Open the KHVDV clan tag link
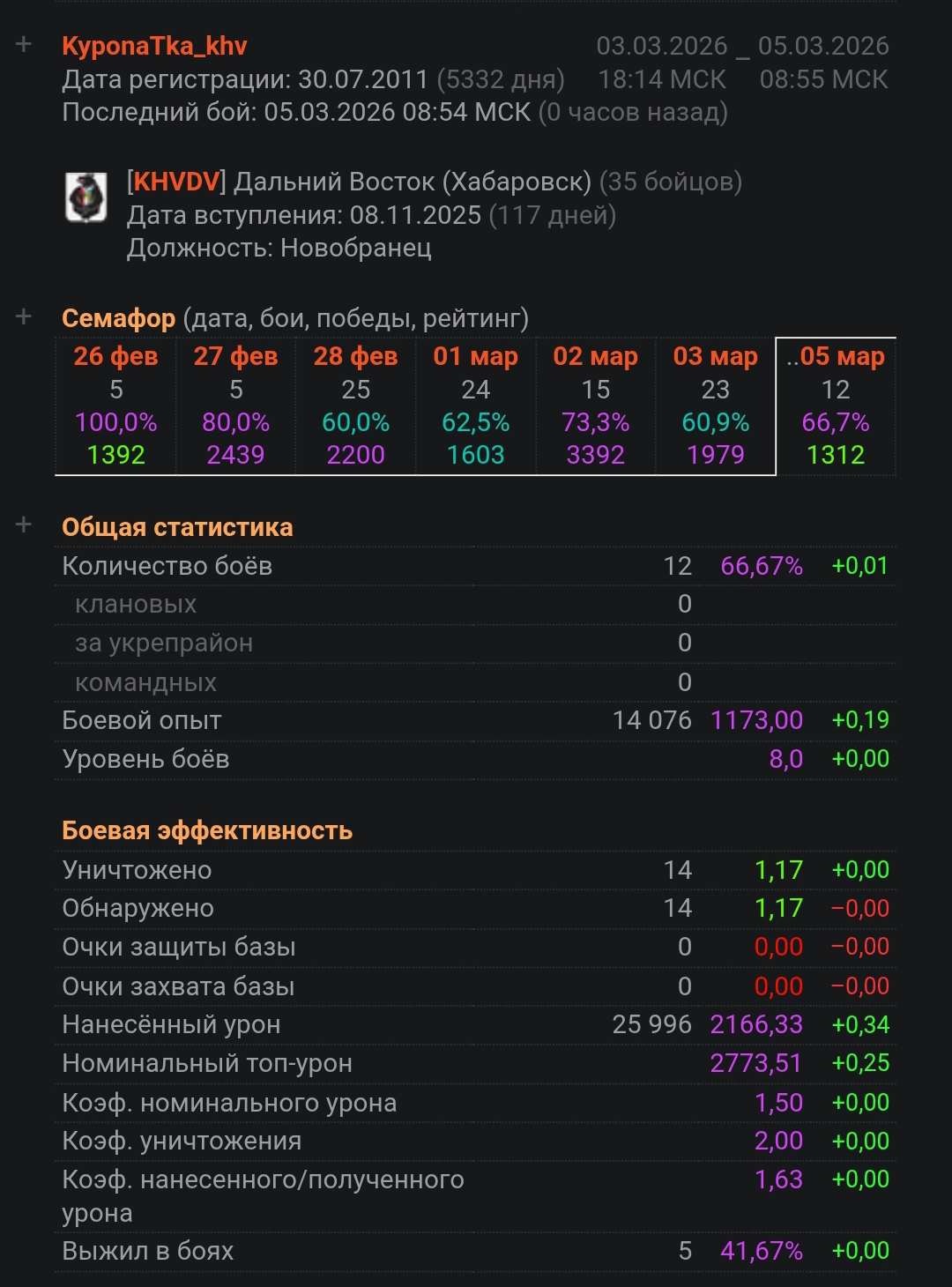The width and height of the screenshot is (952, 1287). click(176, 182)
